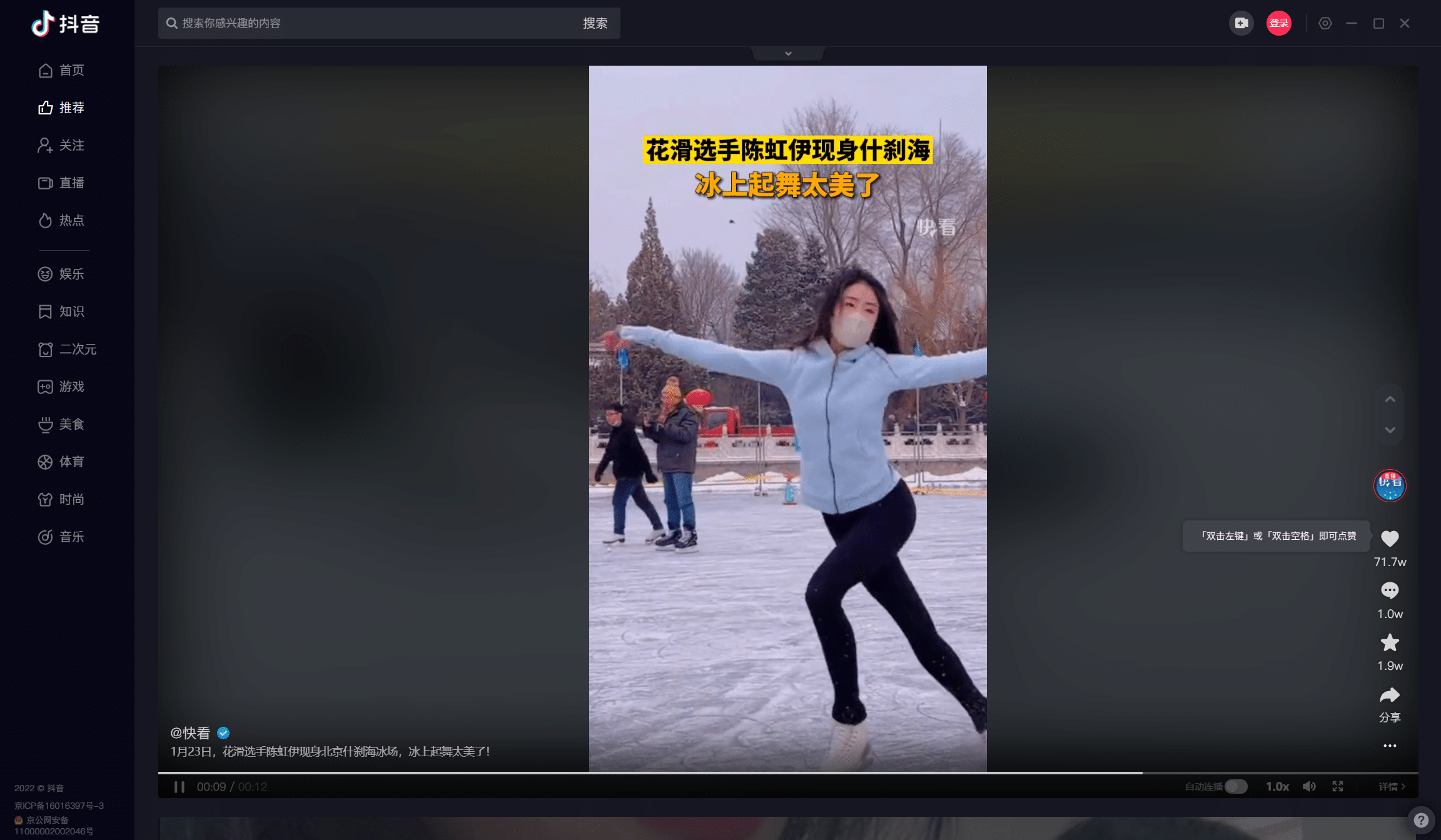Click in the search input field

[375, 23]
